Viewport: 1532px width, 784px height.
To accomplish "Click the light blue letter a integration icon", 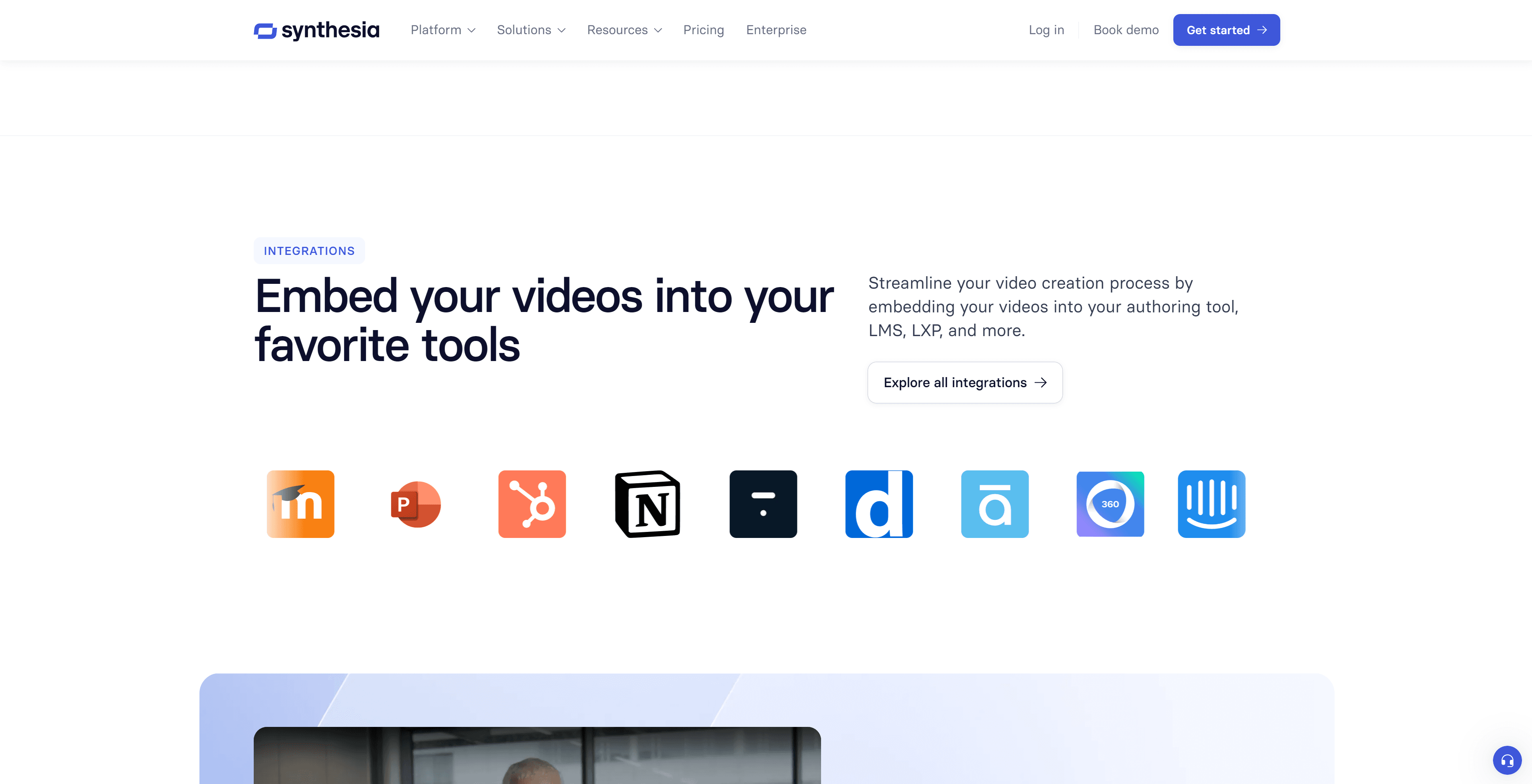I will pos(994,504).
